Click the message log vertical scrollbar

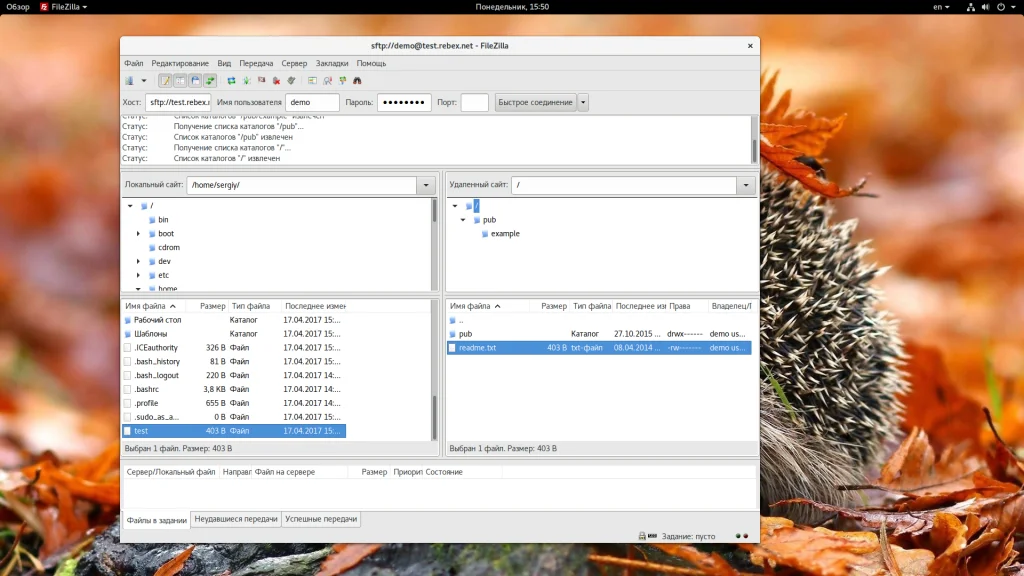(754, 149)
